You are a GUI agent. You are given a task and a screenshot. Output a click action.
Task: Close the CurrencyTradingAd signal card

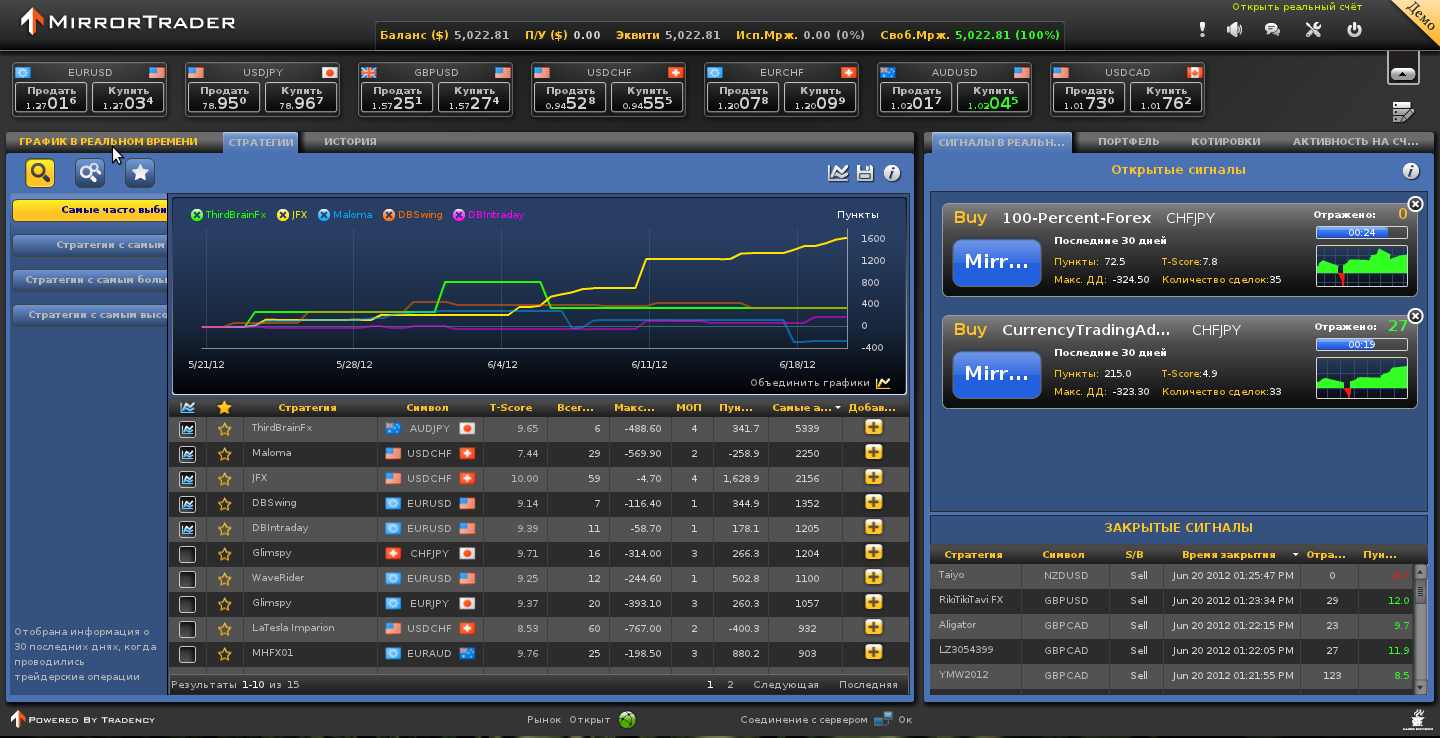pos(1415,316)
